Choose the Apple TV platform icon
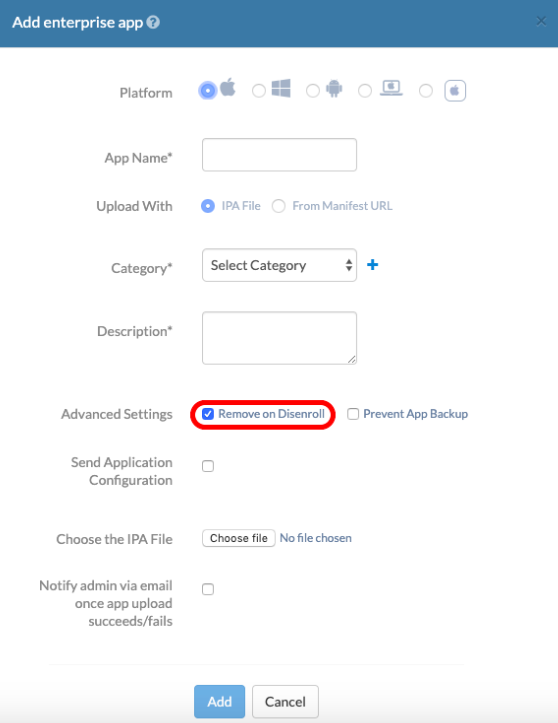This screenshot has width=558, height=723. (455, 90)
